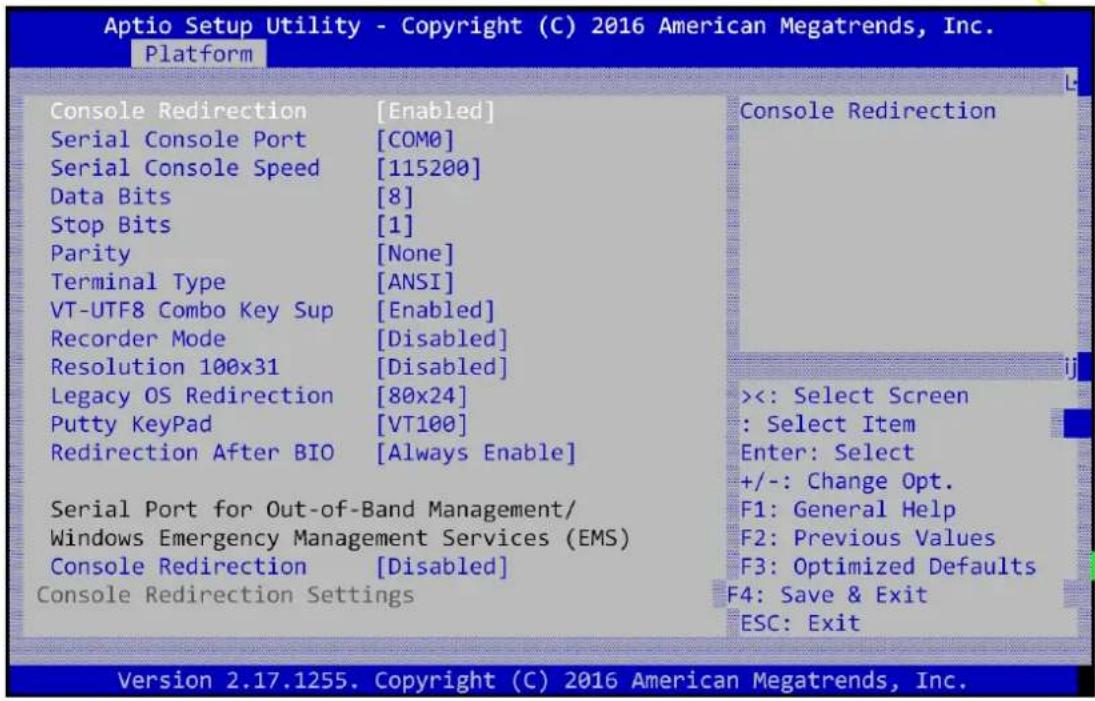The height and width of the screenshot is (701, 1095).
Task: Open the [VT100] Putty KeyPad option
Action: pos(422,425)
